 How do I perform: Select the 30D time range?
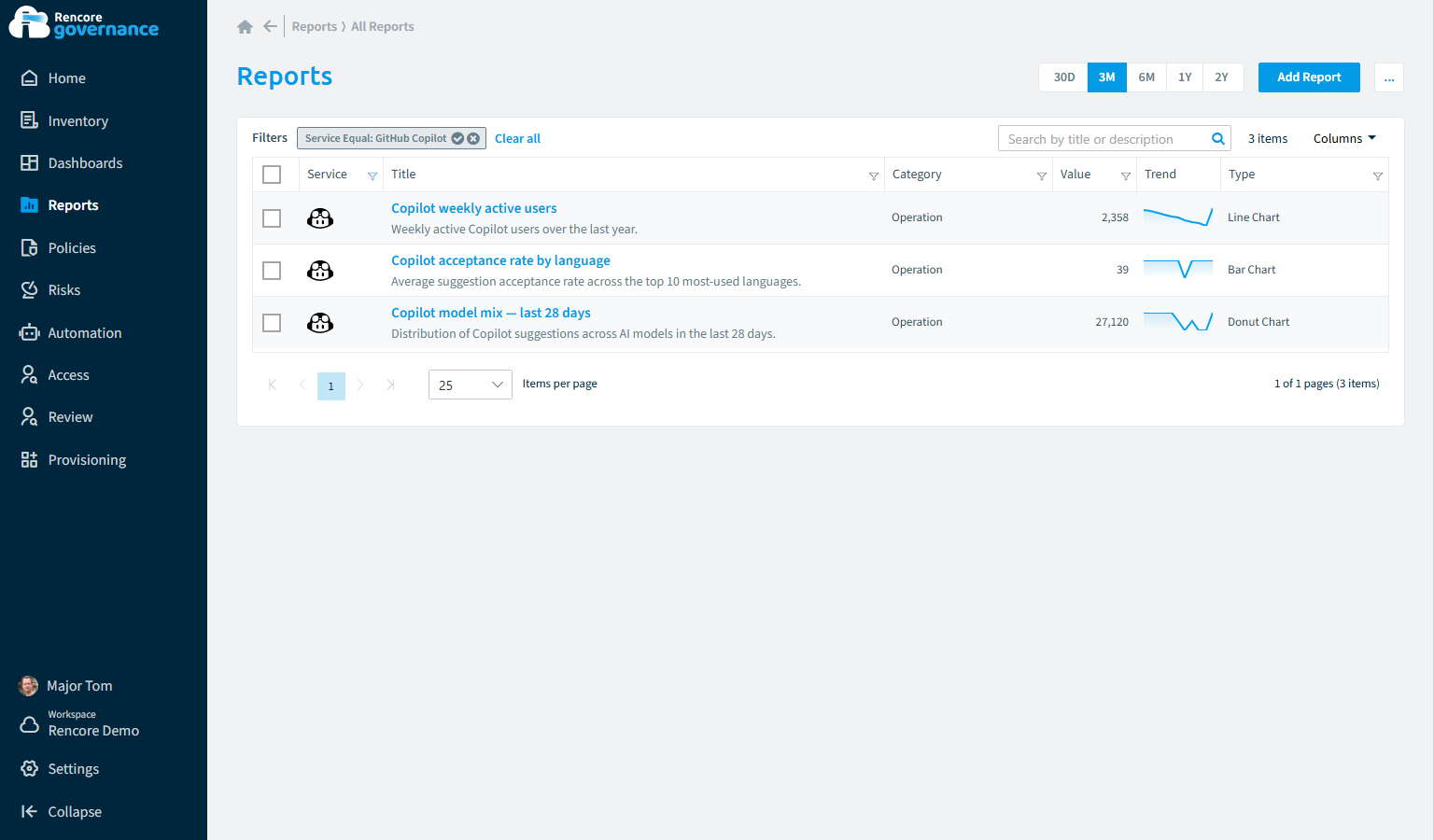pos(1064,77)
